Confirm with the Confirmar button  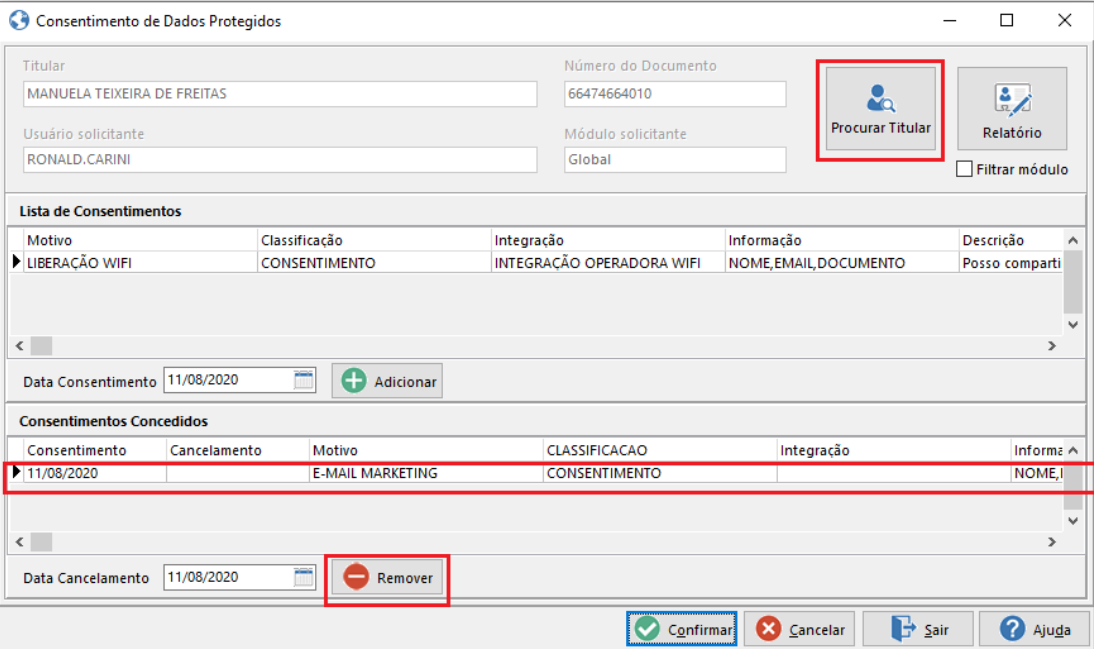pos(682,629)
